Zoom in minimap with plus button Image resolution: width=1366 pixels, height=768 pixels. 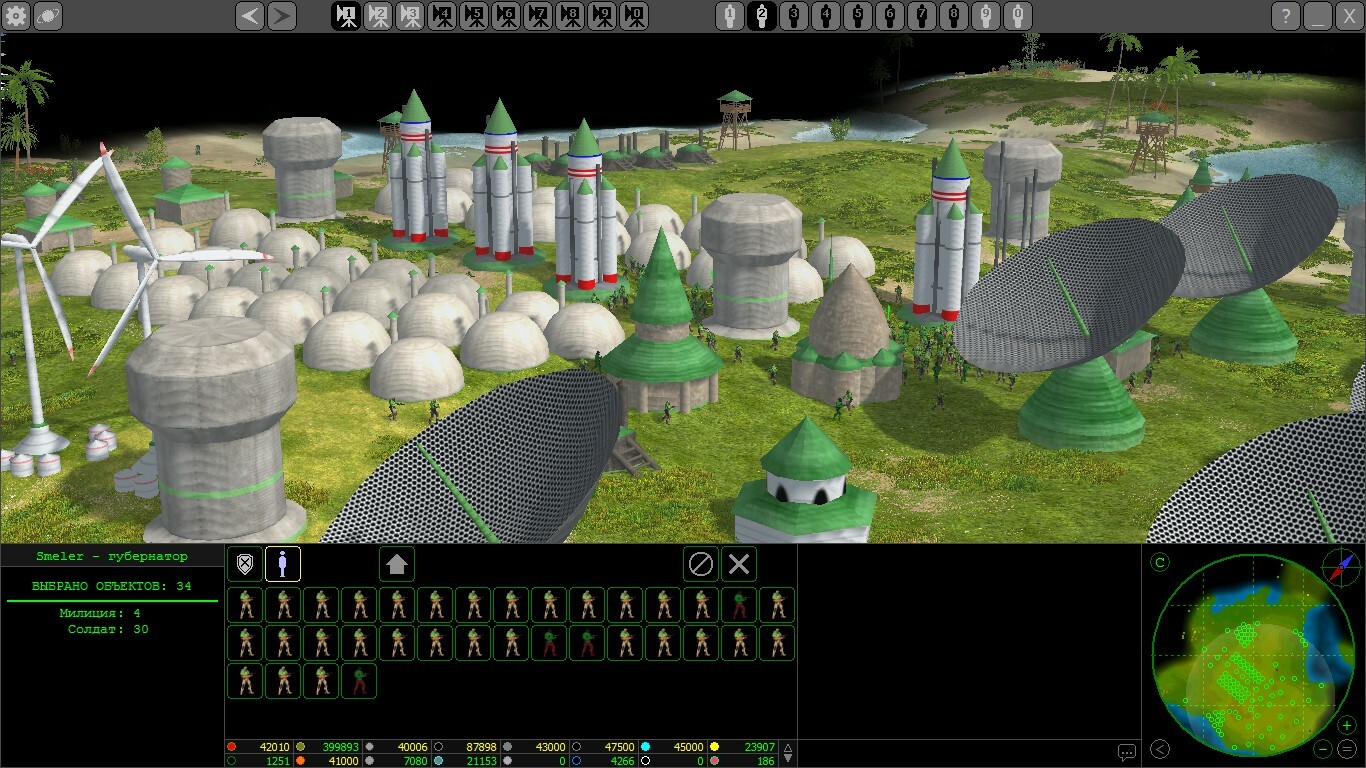[1347, 725]
